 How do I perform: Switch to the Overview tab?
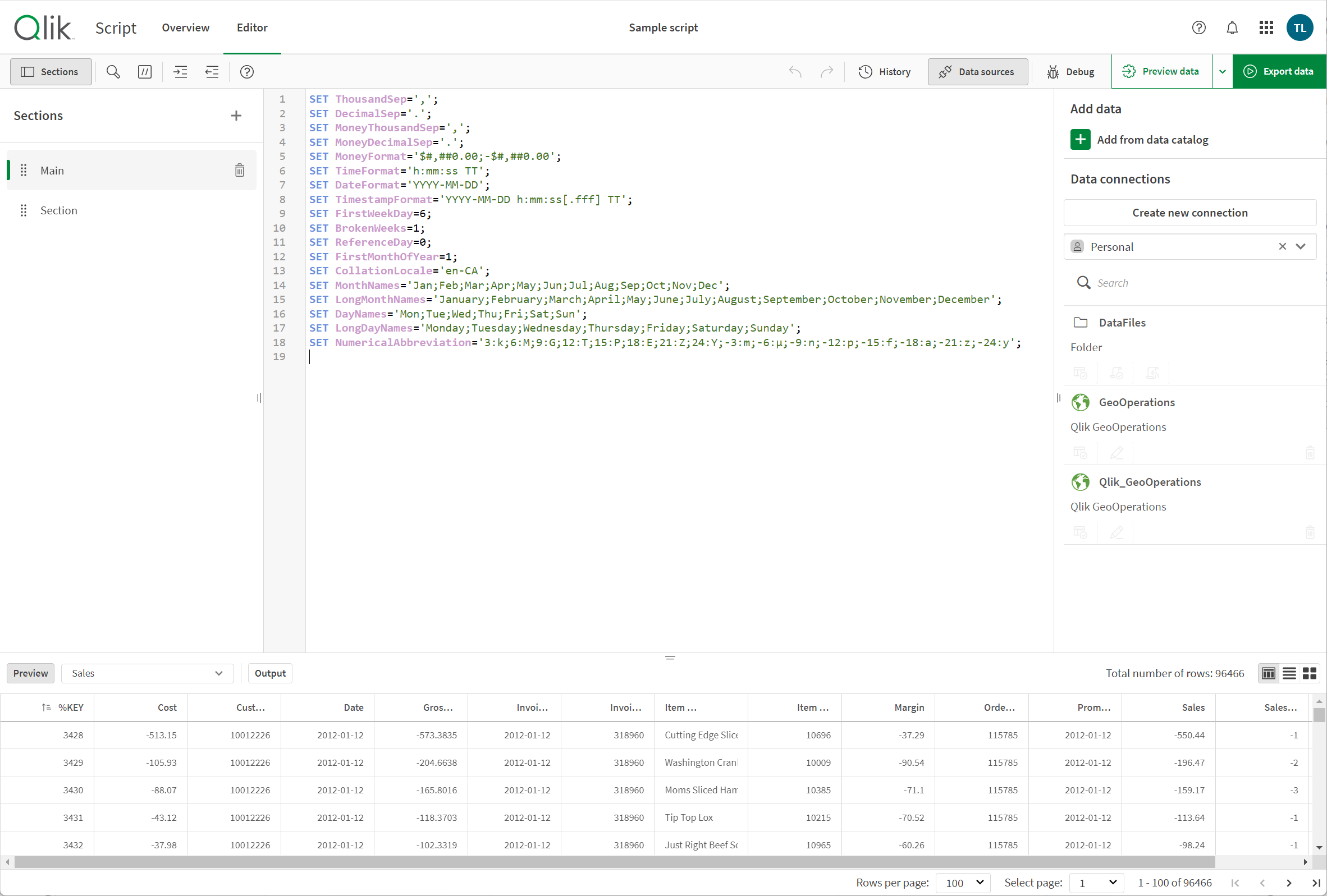185,27
